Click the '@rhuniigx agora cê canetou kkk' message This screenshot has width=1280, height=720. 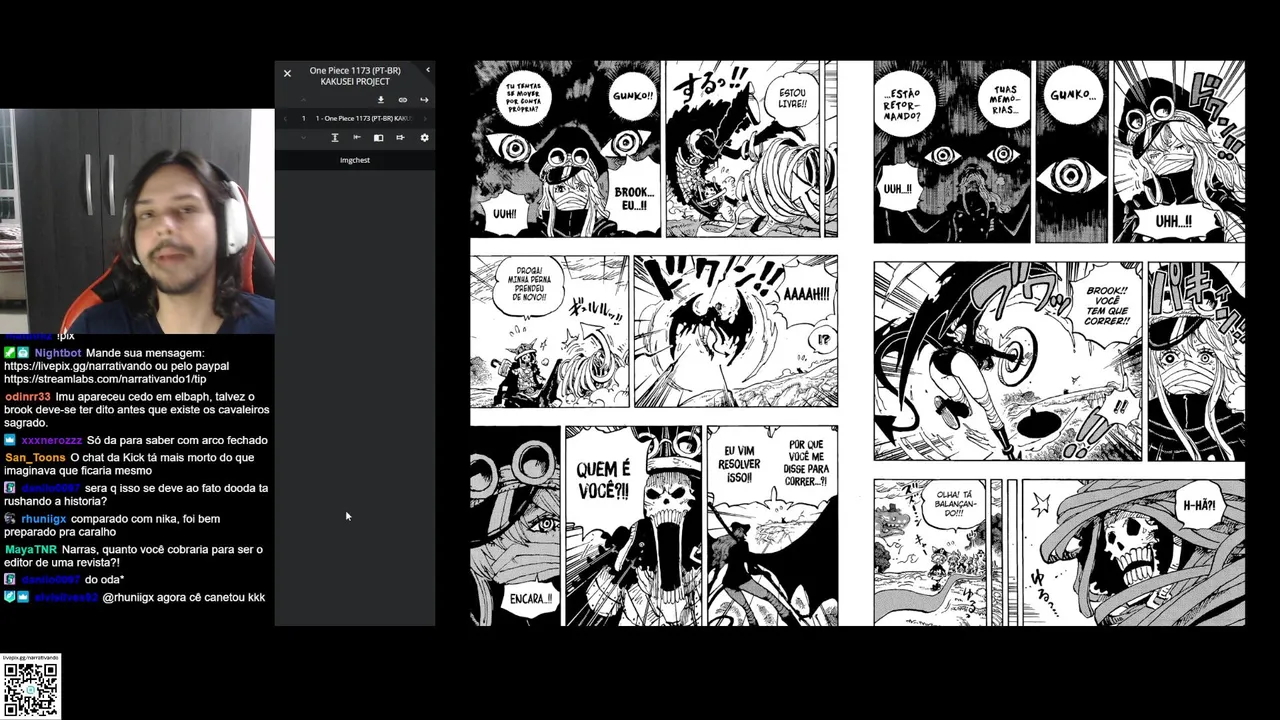[184, 597]
